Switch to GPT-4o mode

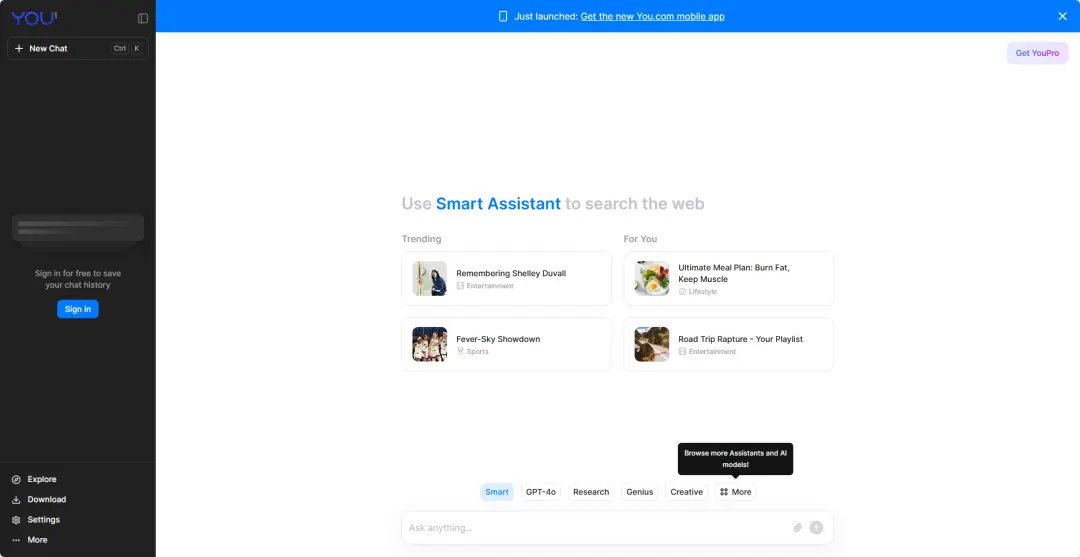[x=541, y=492]
